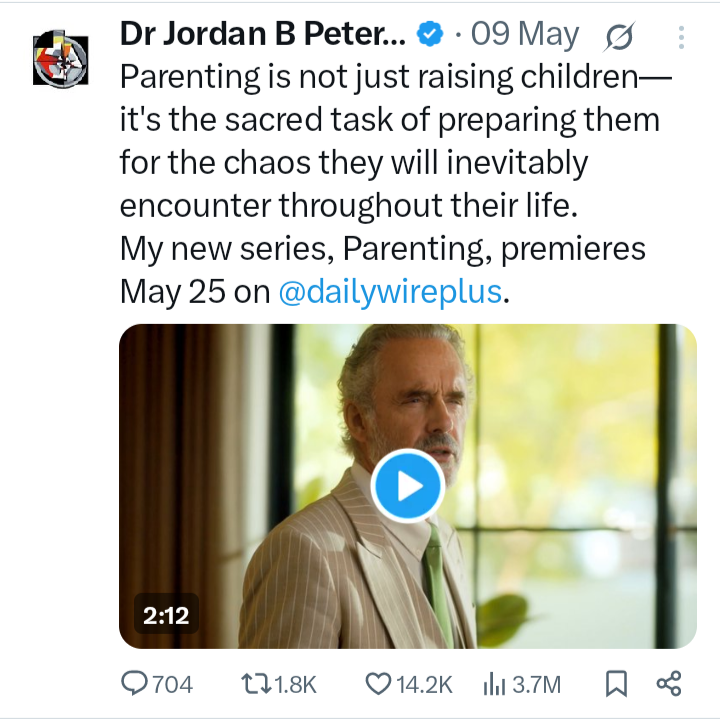Click the blue verified badge
This screenshot has height=720, width=720.
coord(430,34)
